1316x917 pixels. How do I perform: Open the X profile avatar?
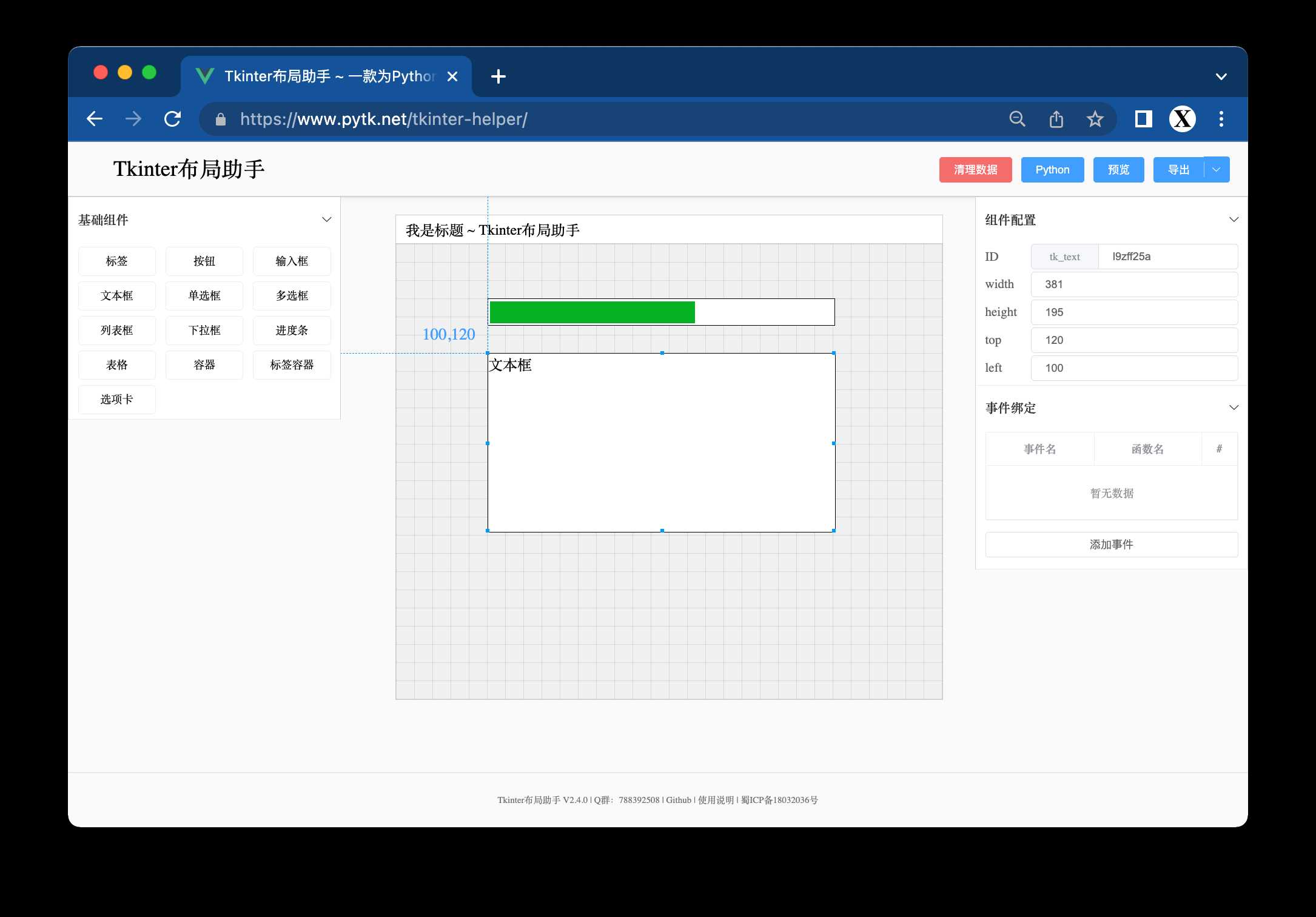click(x=1183, y=119)
